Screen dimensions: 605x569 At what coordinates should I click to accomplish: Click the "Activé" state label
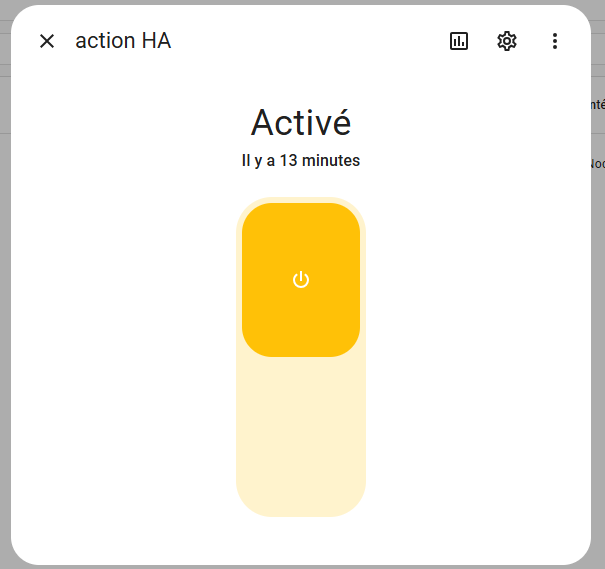(301, 122)
